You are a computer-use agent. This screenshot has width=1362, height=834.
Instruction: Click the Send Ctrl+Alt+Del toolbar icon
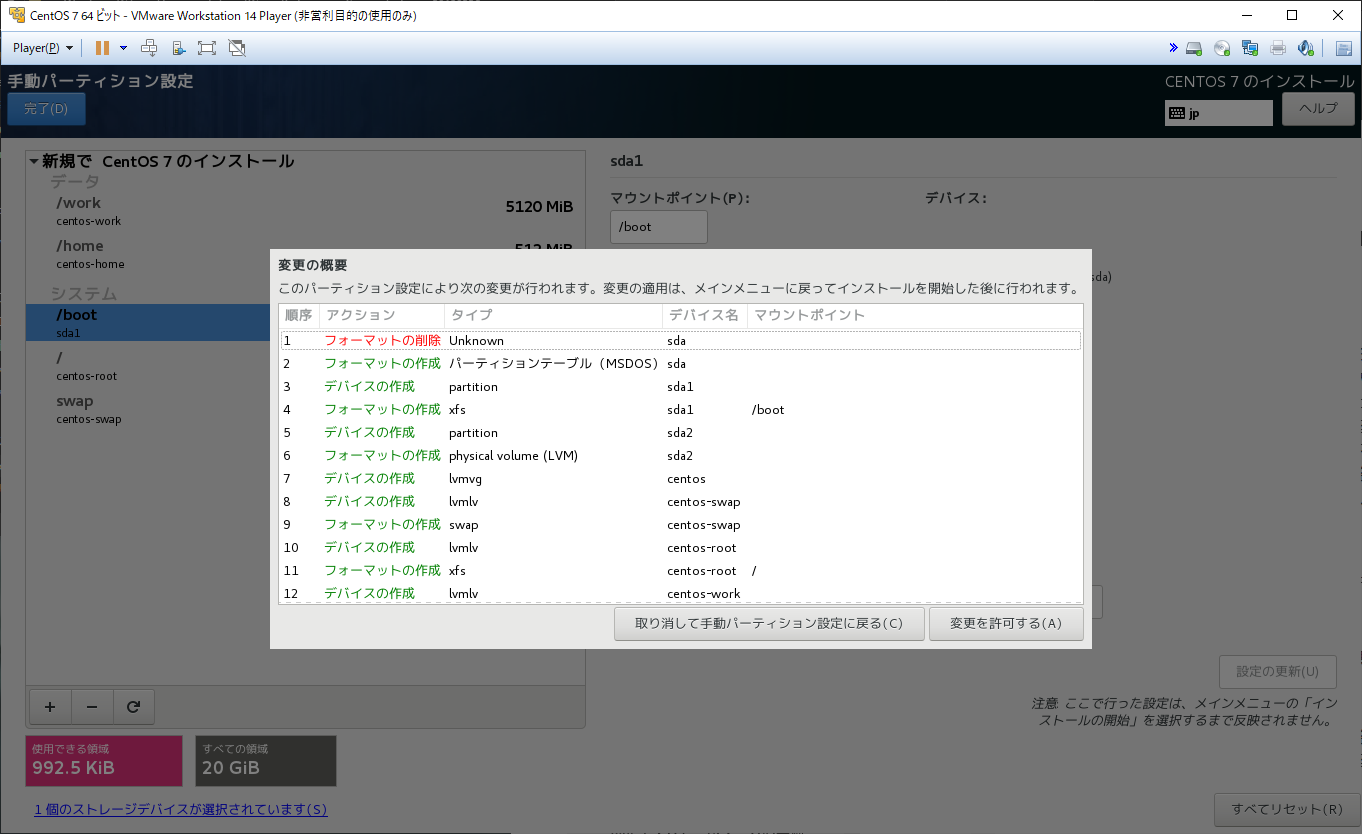(x=149, y=48)
